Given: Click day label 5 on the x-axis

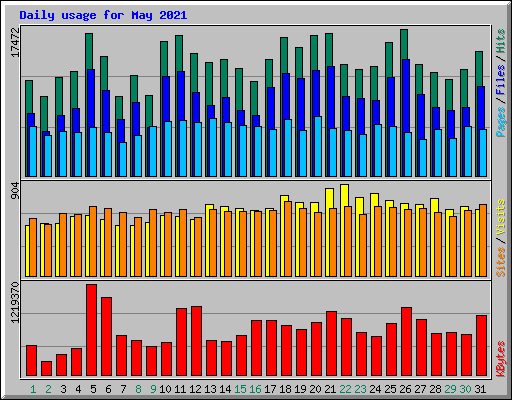Looking at the screenshot, I should coord(93,389).
